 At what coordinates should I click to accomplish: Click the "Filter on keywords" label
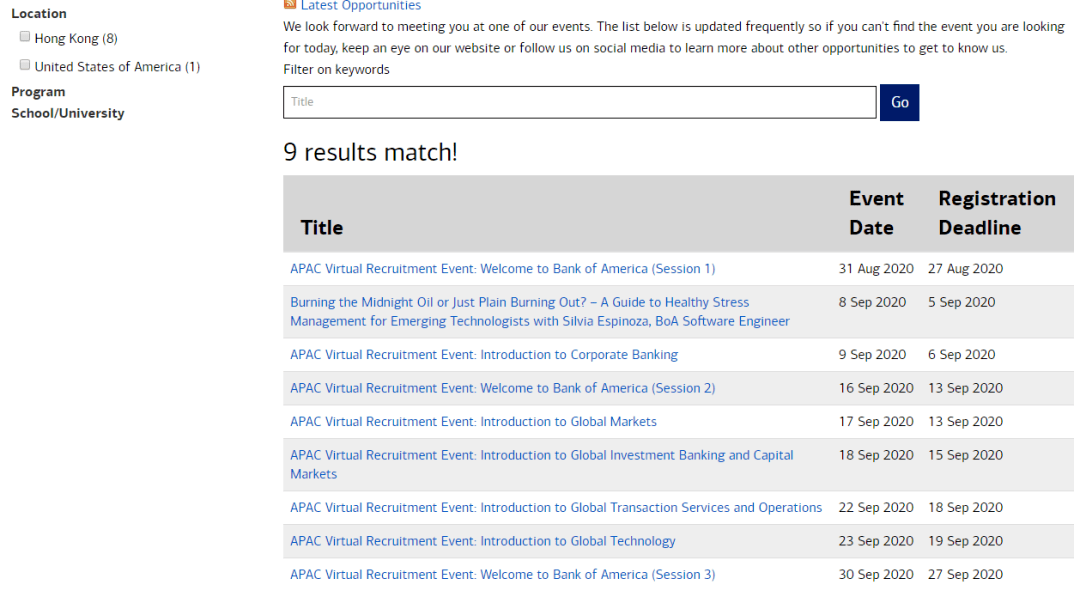click(x=336, y=70)
